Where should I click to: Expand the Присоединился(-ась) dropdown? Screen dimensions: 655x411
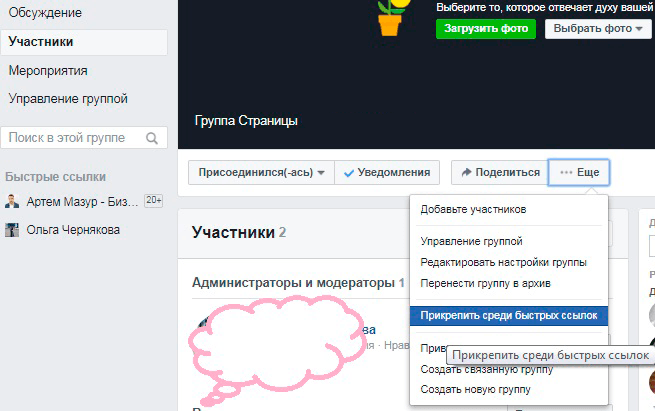[262, 172]
